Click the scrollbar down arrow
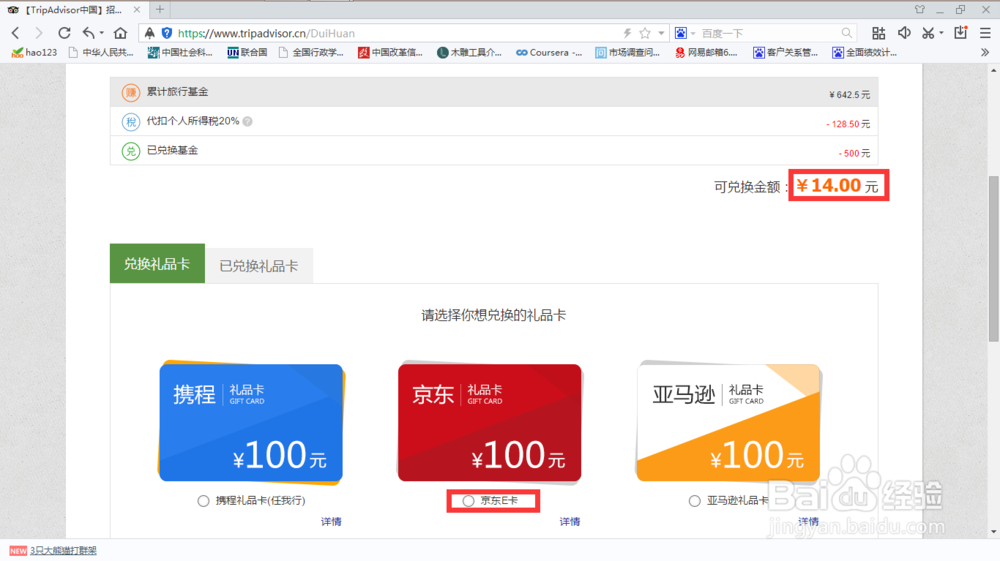Viewport: 1000px width, 561px height. [994, 532]
